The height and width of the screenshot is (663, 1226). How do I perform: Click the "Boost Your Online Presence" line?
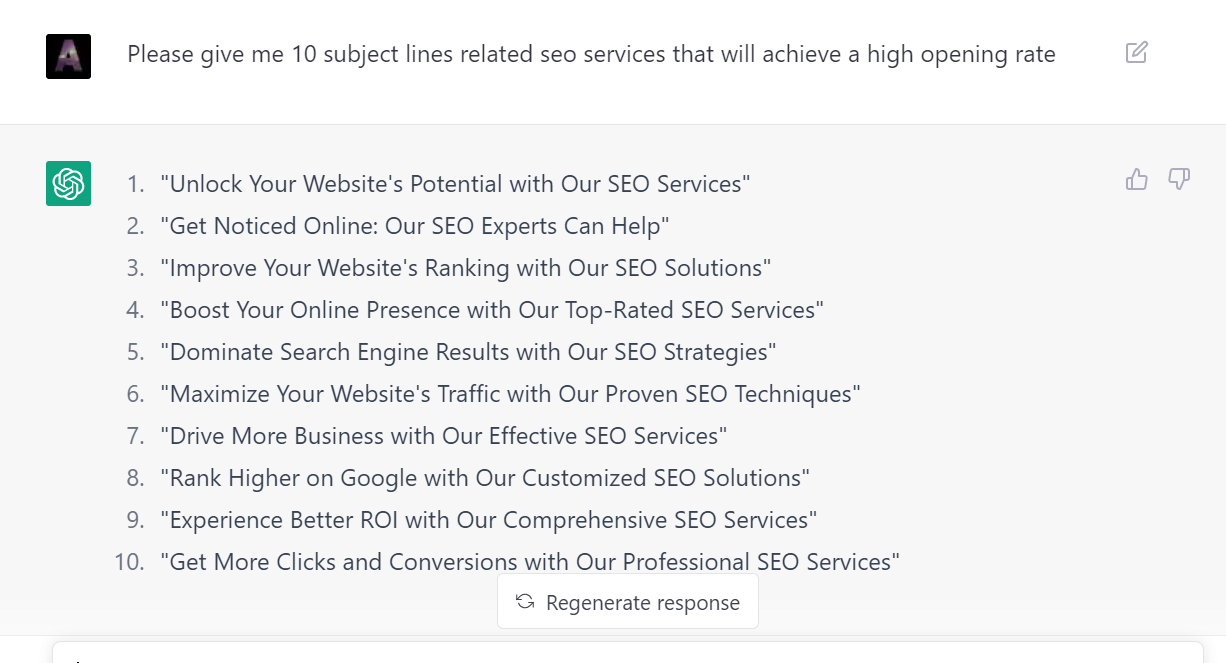point(491,310)
